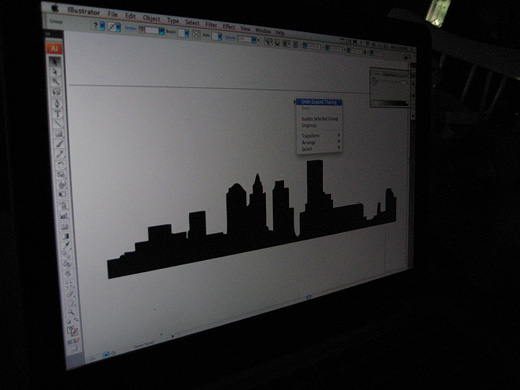Screen dimensions: 520x390
Task: Click the fill question-mark swatch in control bar
Action: 96,25
